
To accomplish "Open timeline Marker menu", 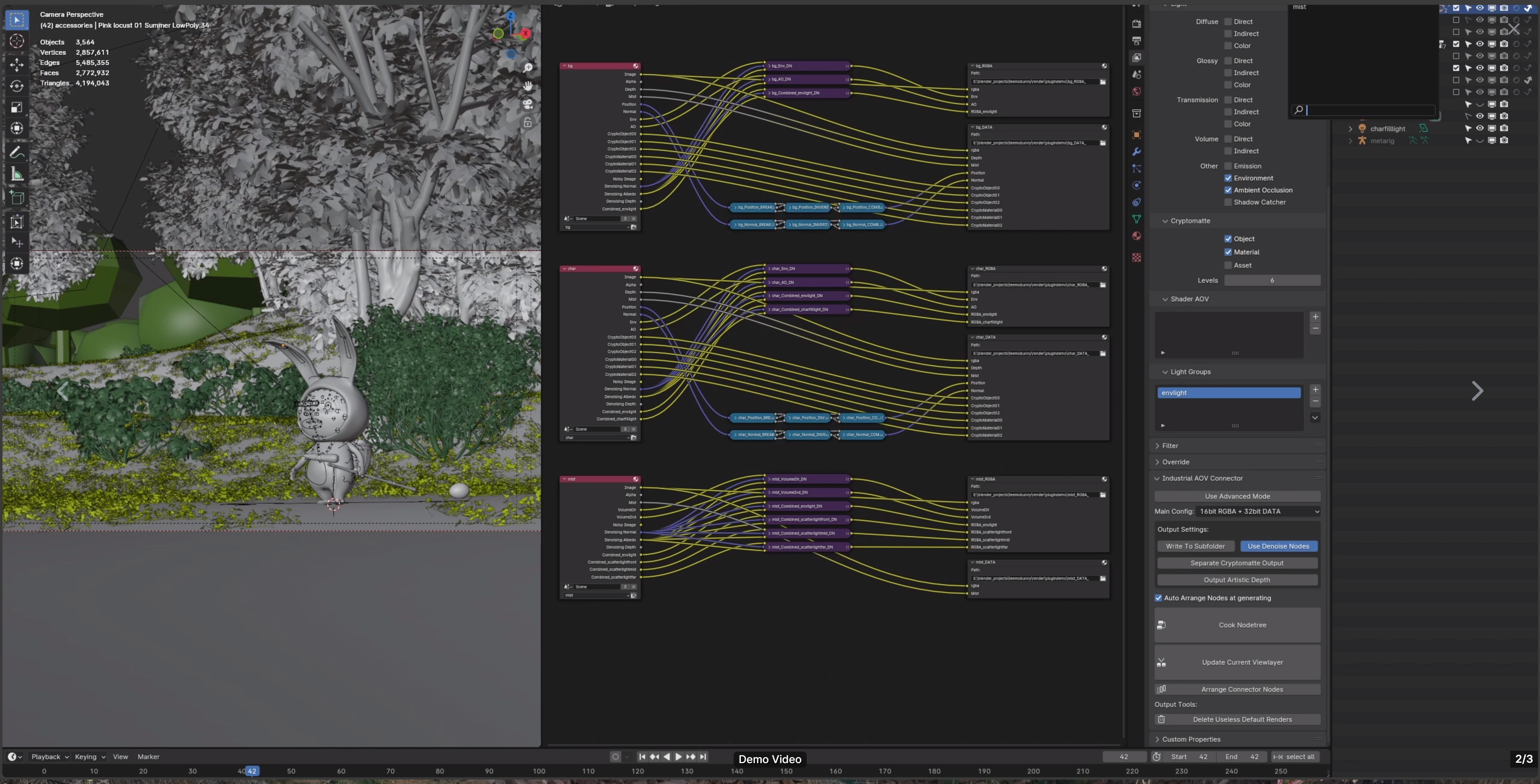I will tap(148, 756).
